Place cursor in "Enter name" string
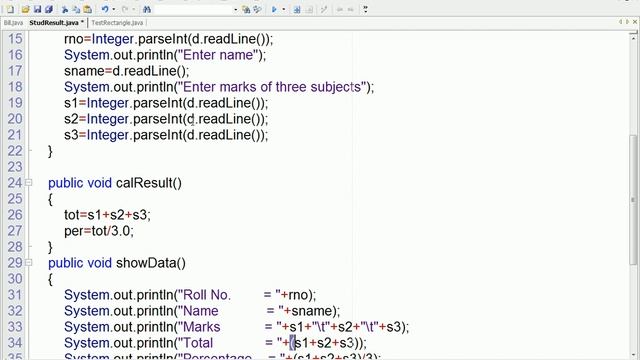This screenshot has height=360, width=640. 218,55
